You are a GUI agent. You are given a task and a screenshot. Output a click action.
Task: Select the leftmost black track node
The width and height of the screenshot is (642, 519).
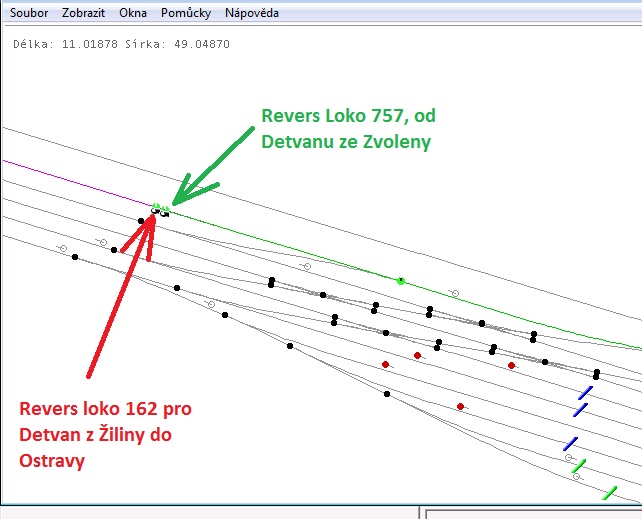[75, 257]
